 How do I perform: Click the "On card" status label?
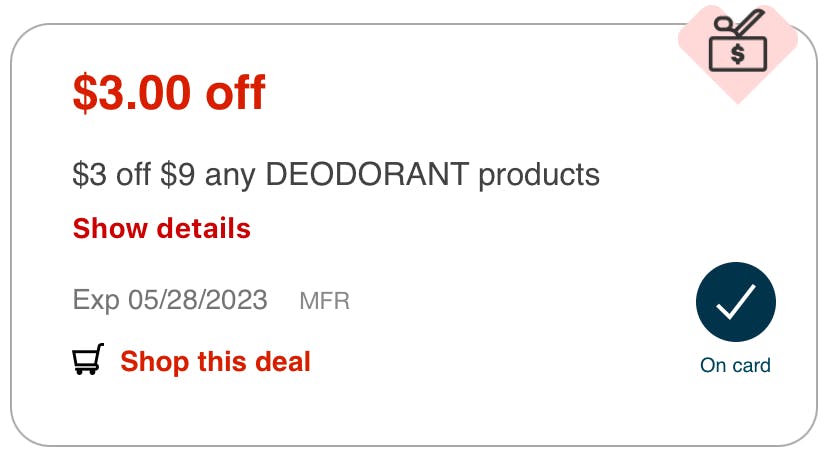click(x=735, y=366)
